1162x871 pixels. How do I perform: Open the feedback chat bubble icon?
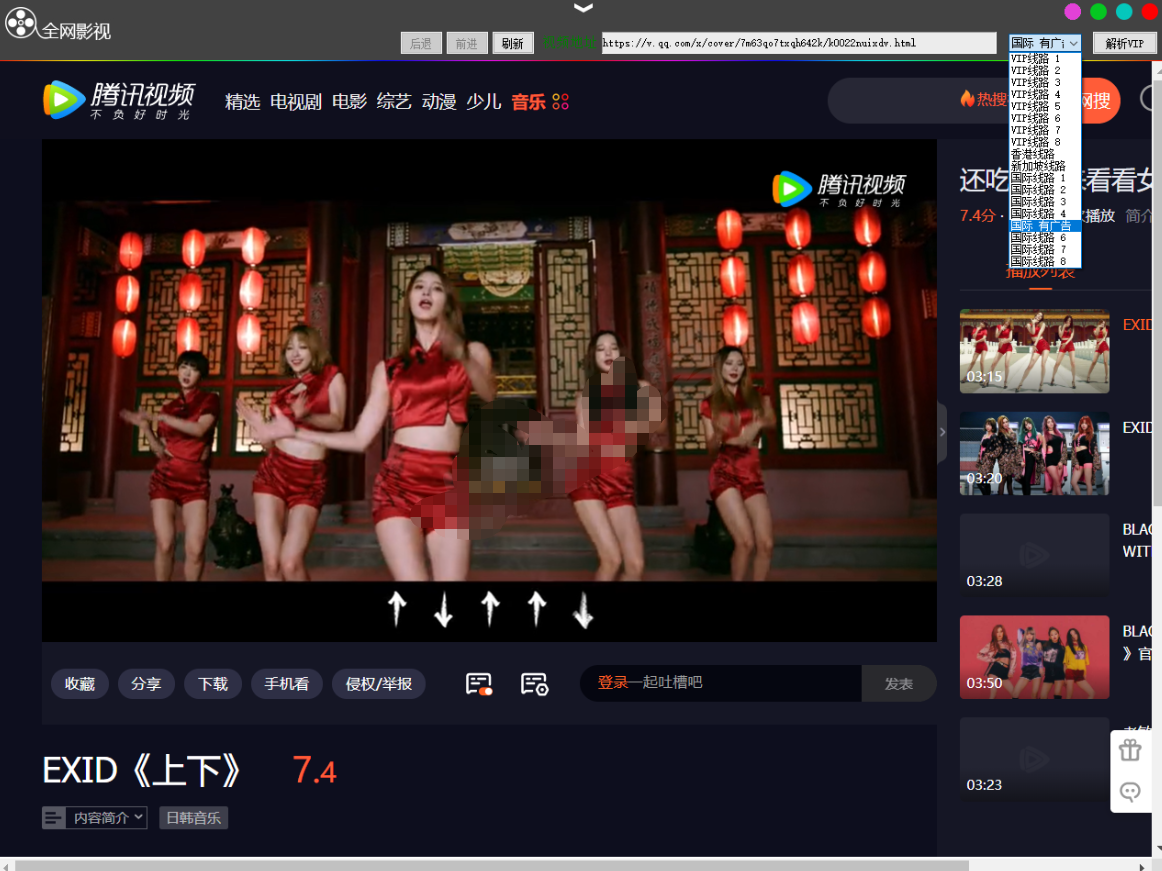[1130, 792]
